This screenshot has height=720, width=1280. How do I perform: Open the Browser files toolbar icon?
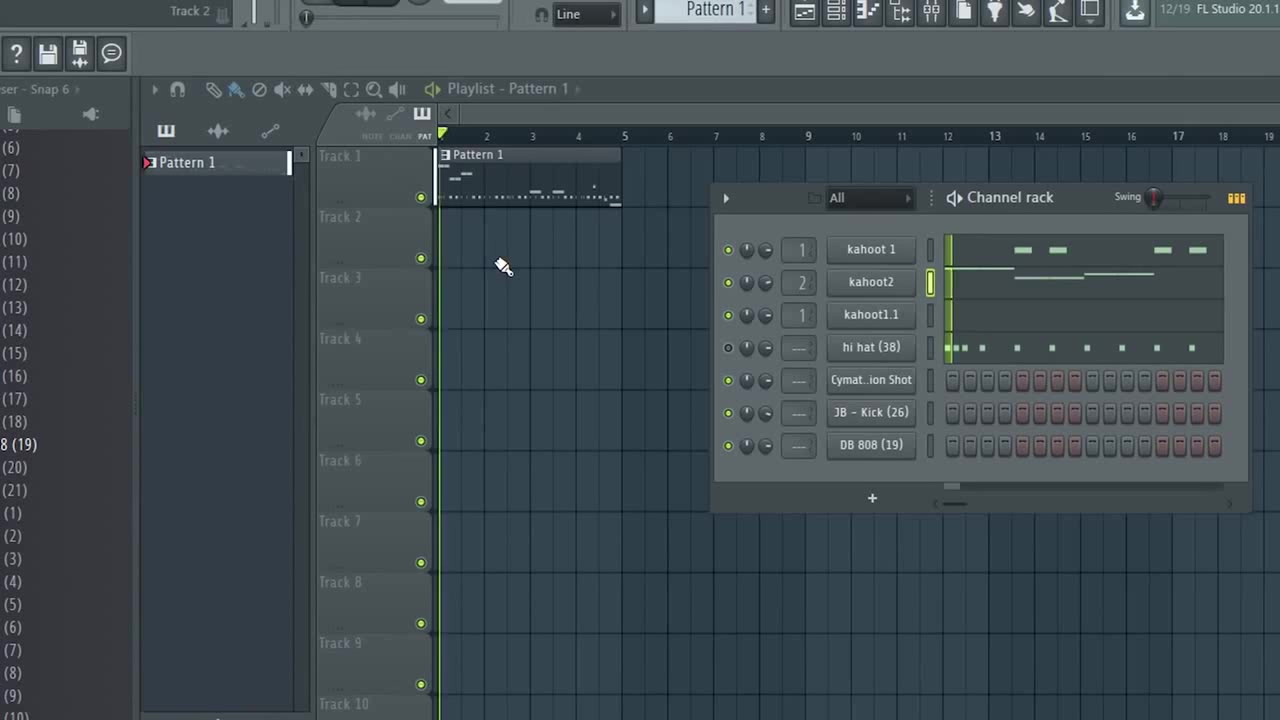click(964, 11)
